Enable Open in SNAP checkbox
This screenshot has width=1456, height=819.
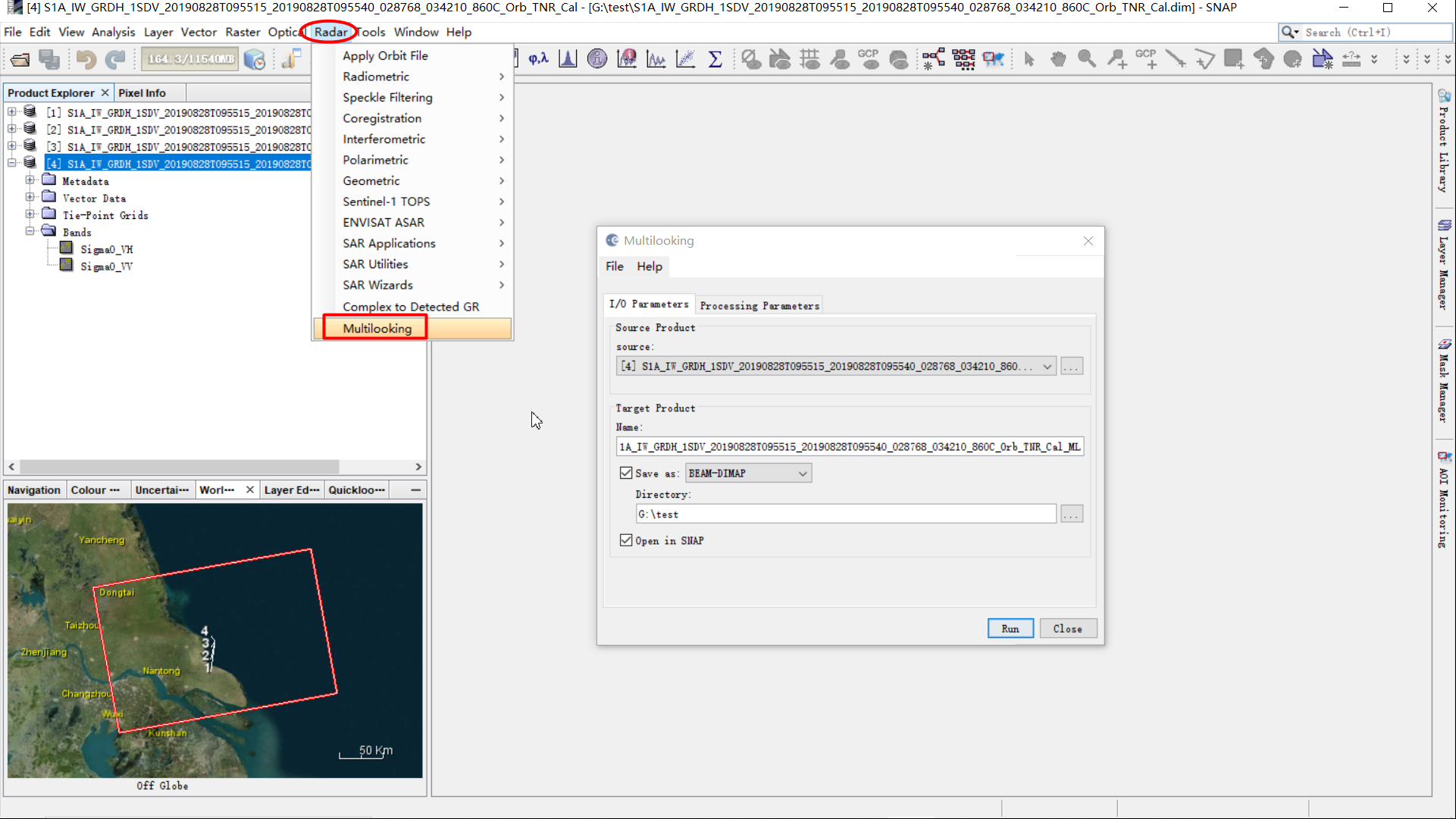(x=625, y=540)
